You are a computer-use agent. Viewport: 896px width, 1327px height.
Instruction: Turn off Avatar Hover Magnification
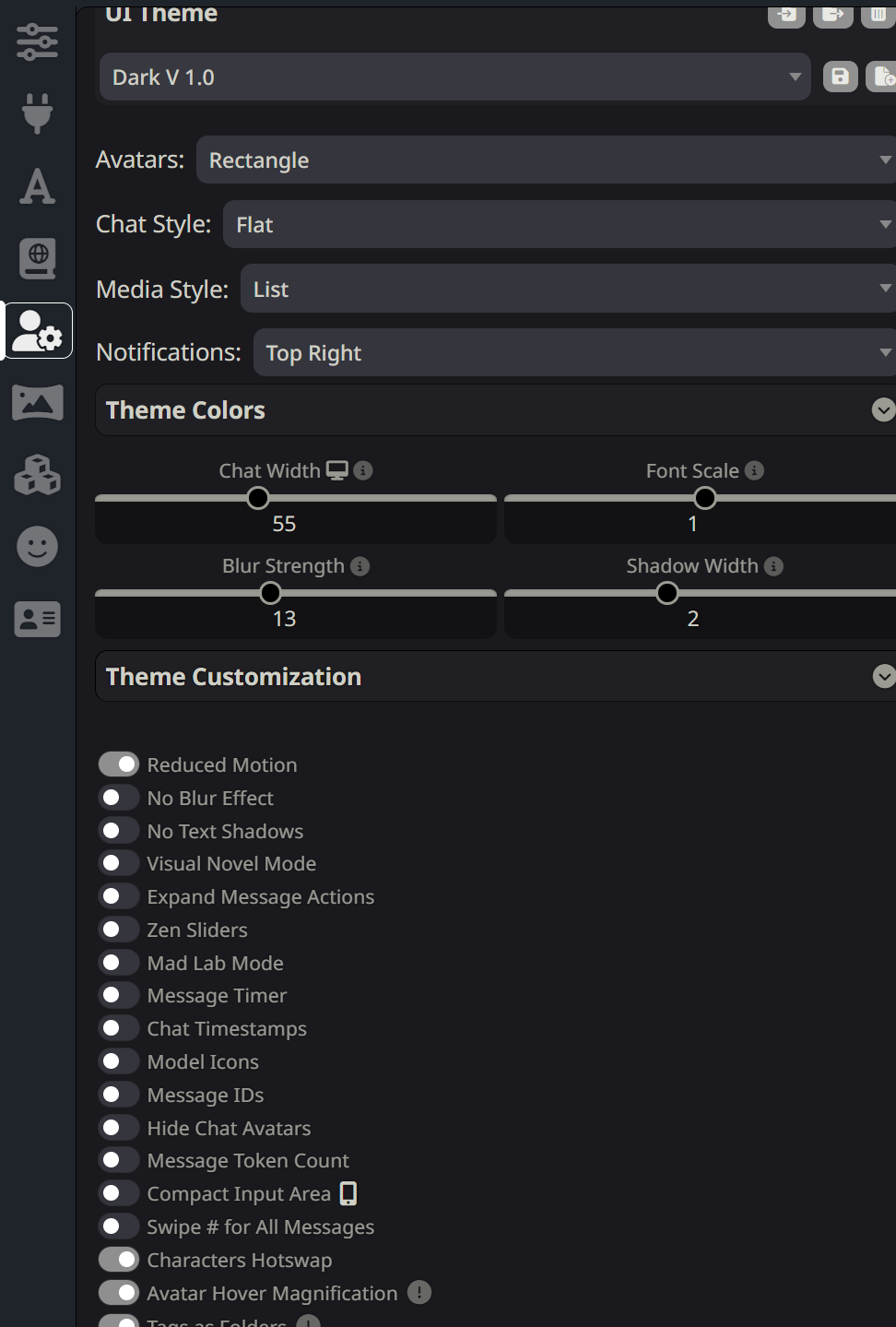click(x=119, y=1293)
